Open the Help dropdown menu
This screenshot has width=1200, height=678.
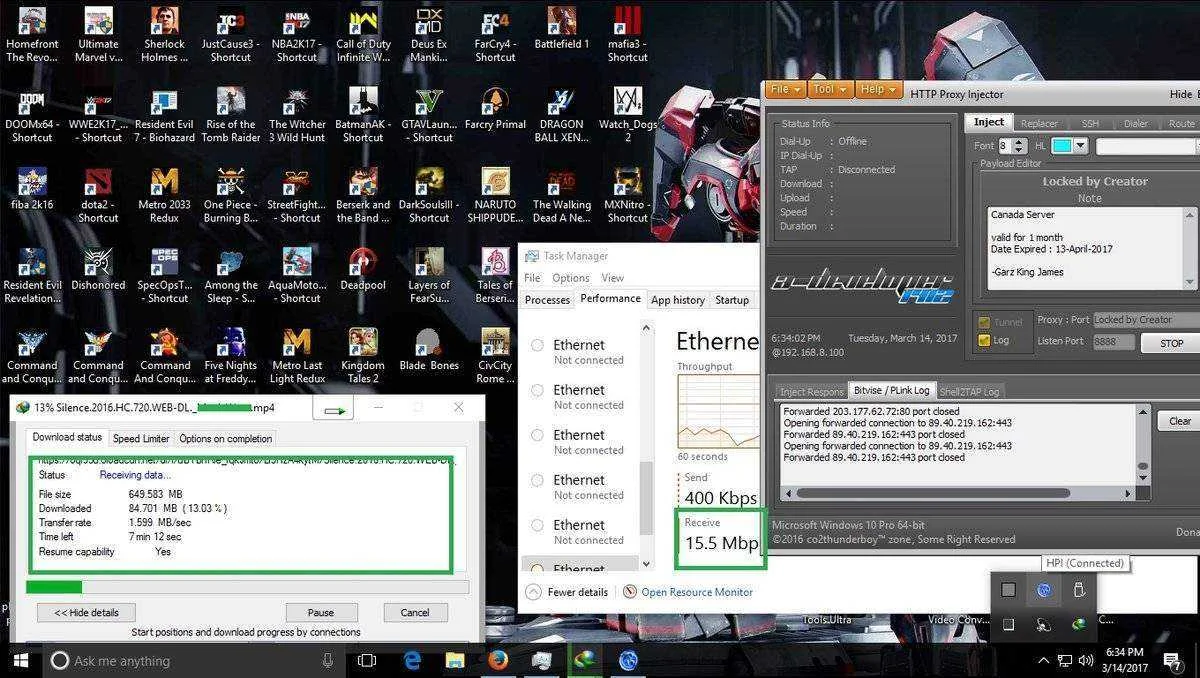878,89
